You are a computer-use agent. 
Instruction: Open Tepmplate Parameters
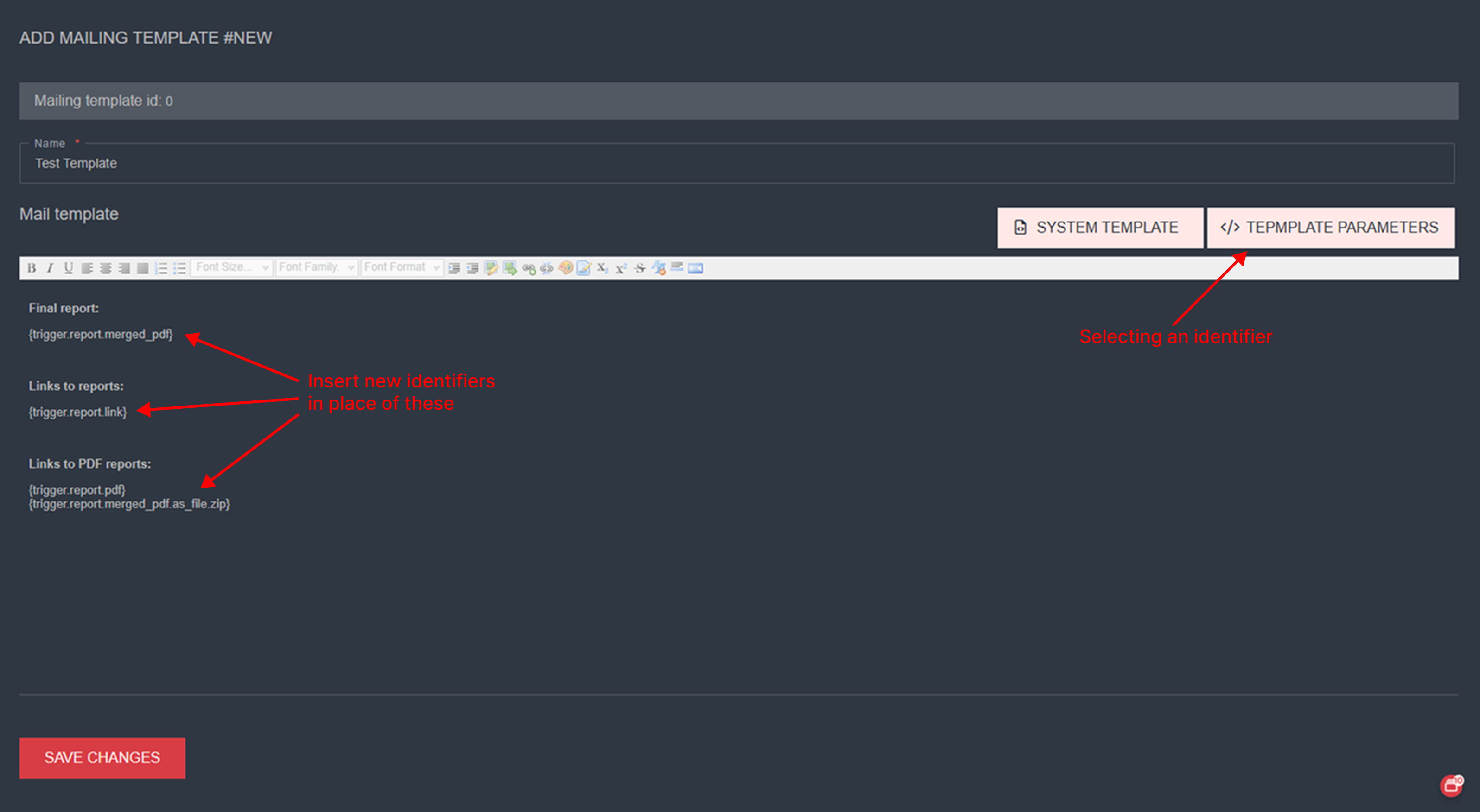(1331, 228)
